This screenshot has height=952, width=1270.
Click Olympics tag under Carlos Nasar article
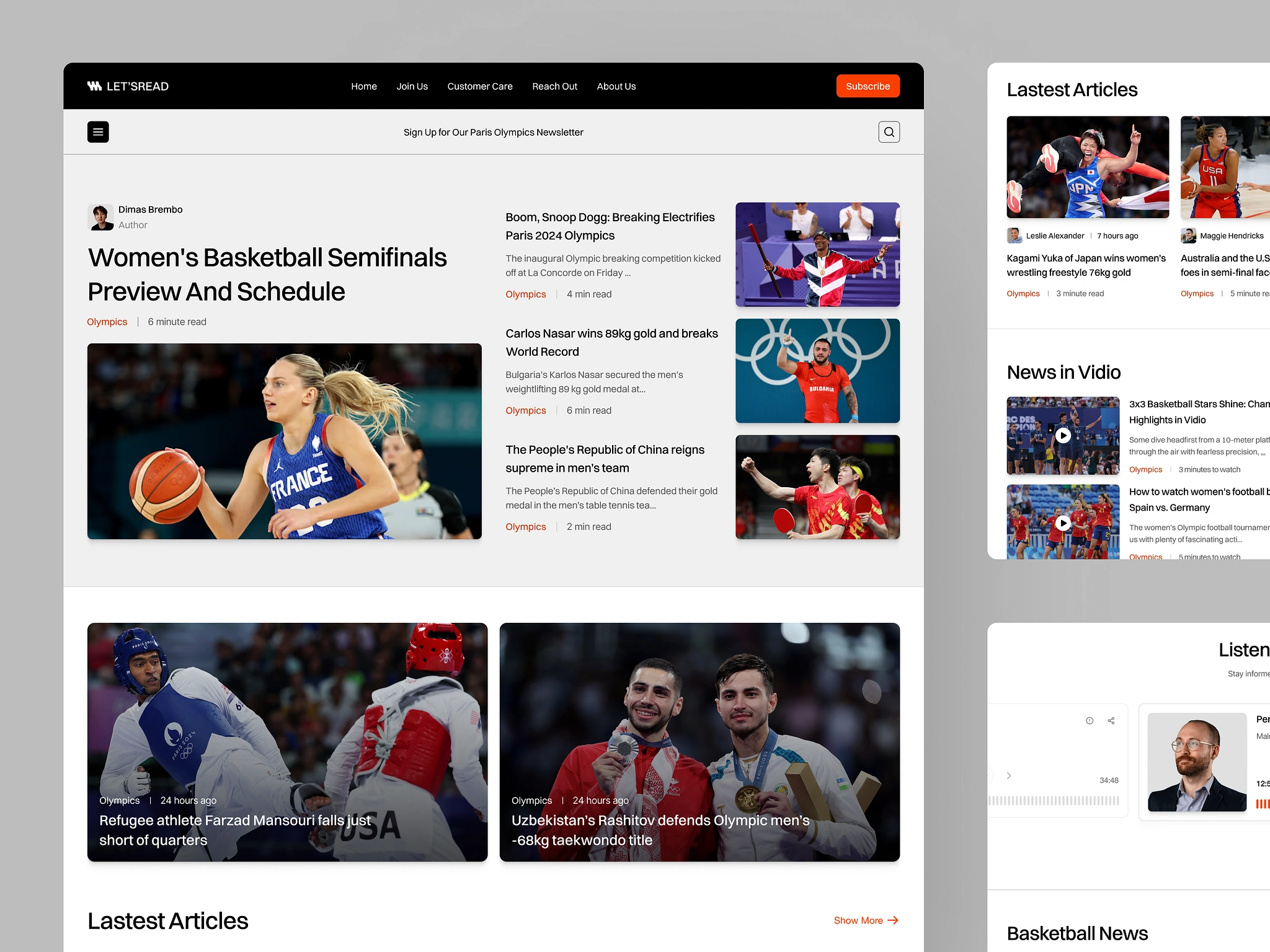[526, 410]
